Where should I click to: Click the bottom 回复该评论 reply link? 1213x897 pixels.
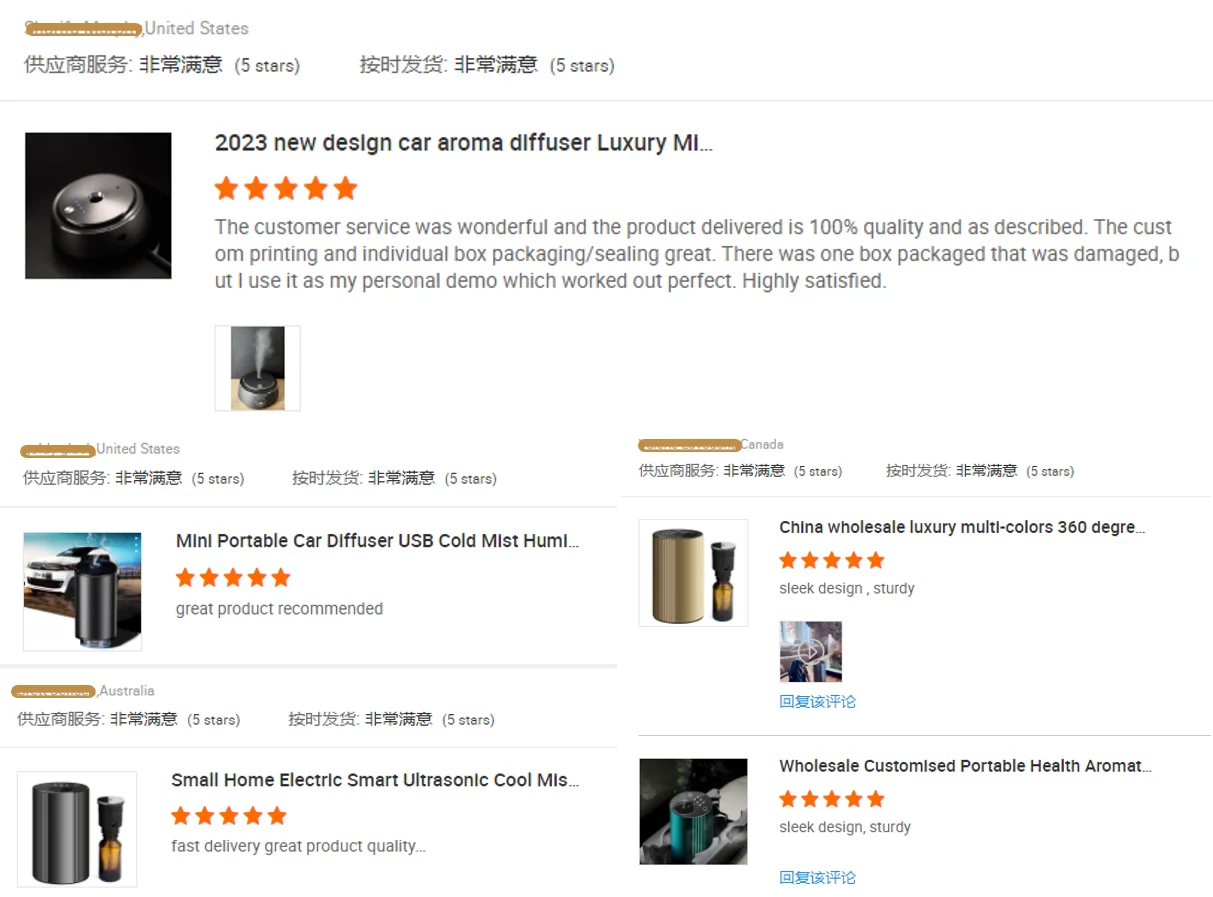[x=818, y=877]
